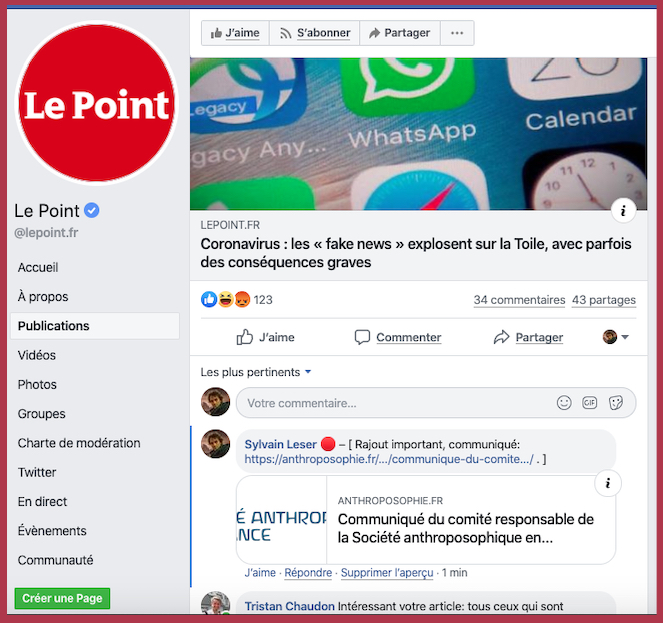Image resolution: width=663 pixels, height=623 pixels.
Task: Click the Créer une Page button
Action: pyautogui.click(x=62, y=598)
